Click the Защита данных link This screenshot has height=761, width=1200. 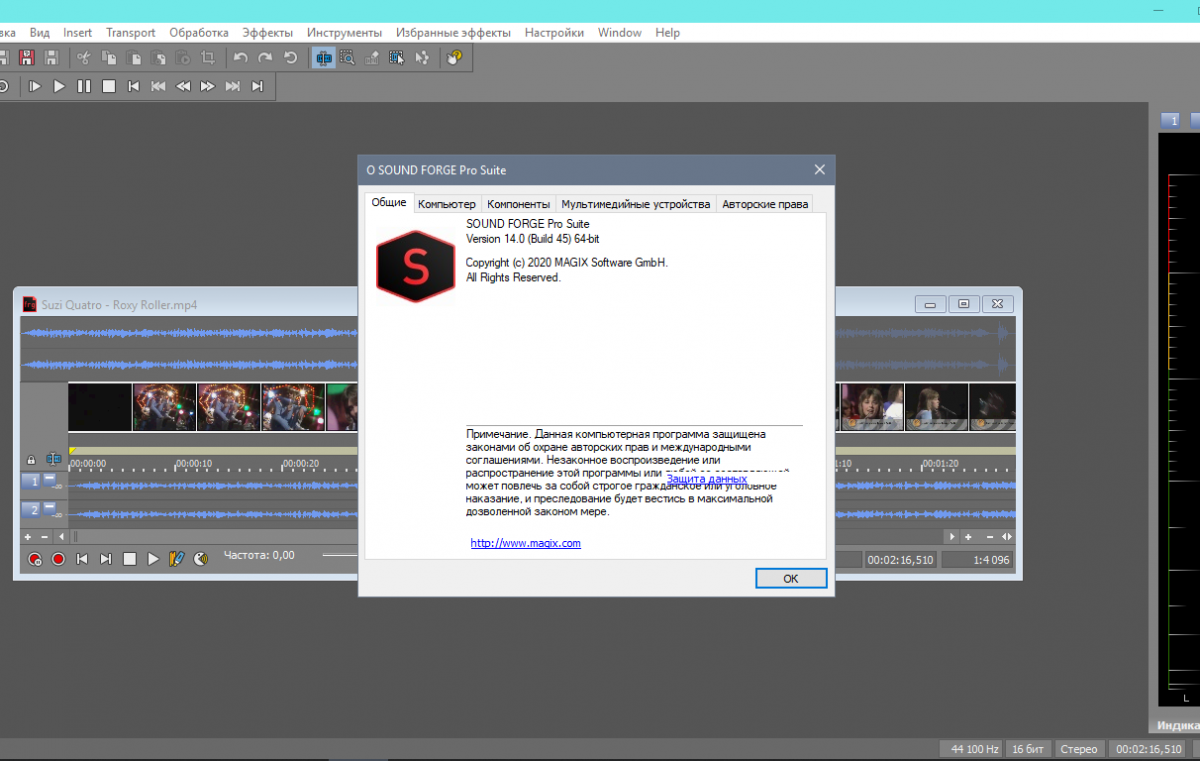point(706,479)
